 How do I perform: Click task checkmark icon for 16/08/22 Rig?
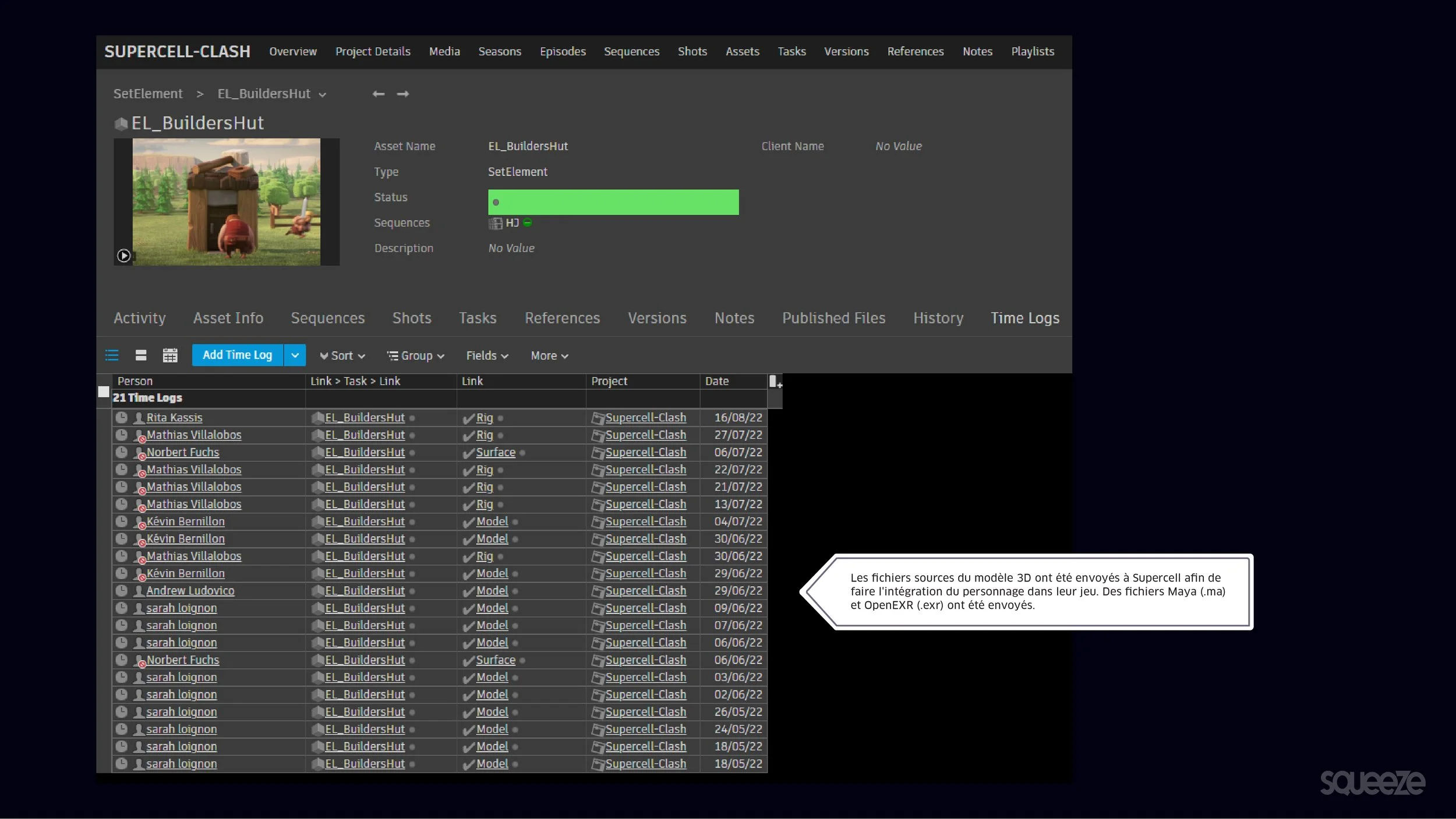click(x=469, y=419)
